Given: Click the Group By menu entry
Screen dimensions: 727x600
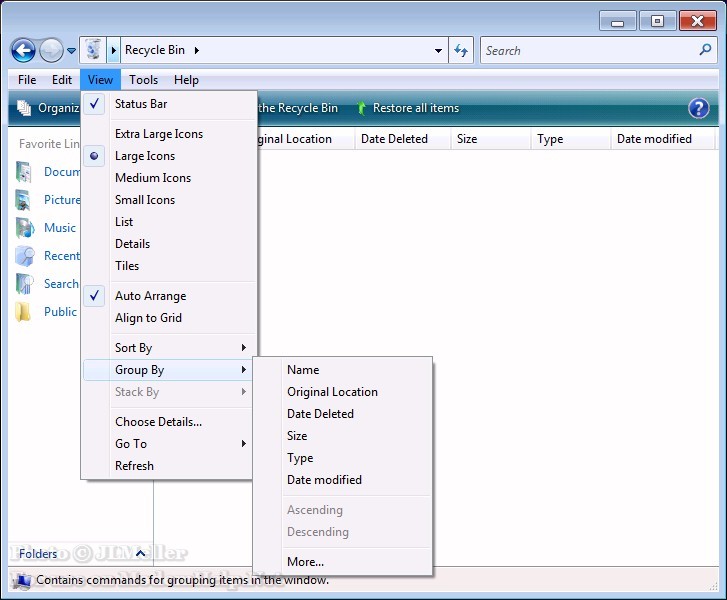Looking at the screenshot, I should click(x=168, y=370).
